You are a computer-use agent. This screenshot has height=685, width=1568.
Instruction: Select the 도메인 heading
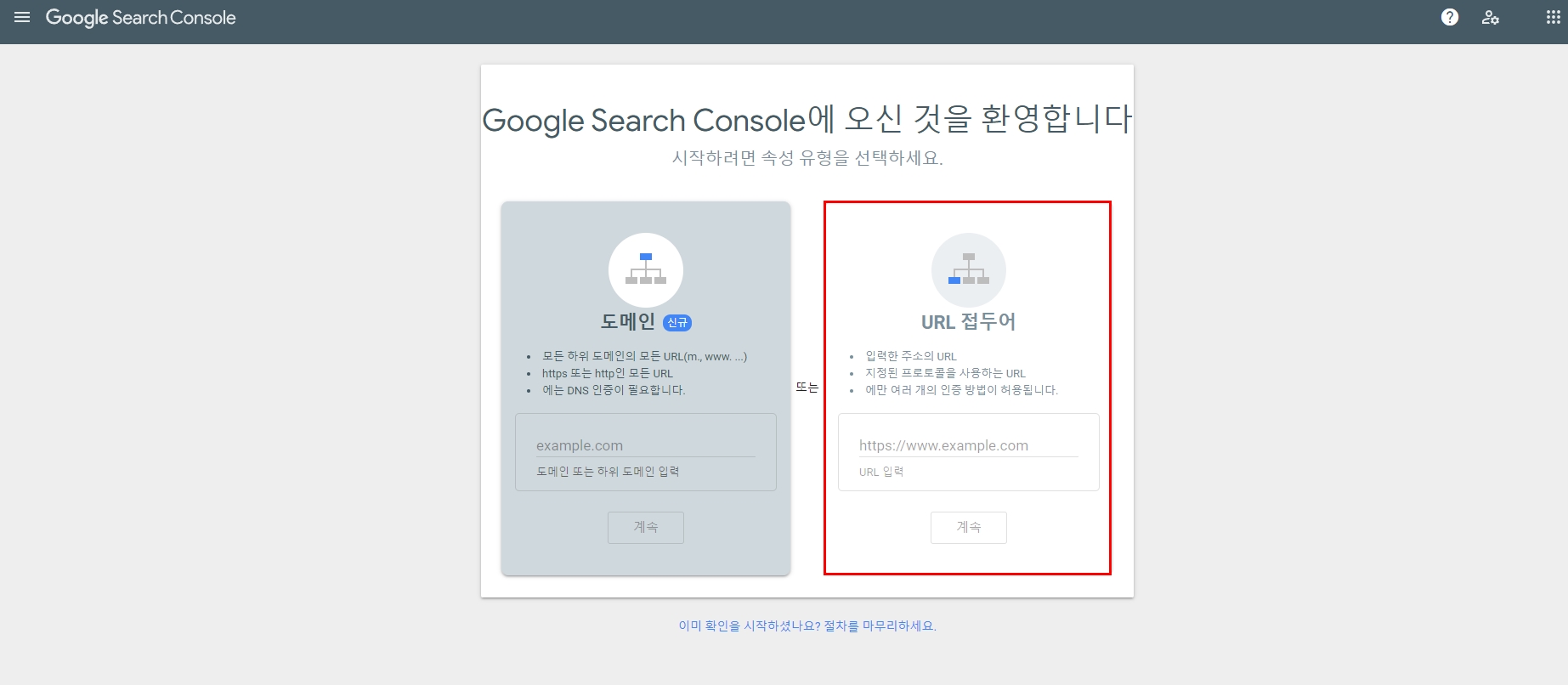(x=628, y=321)
